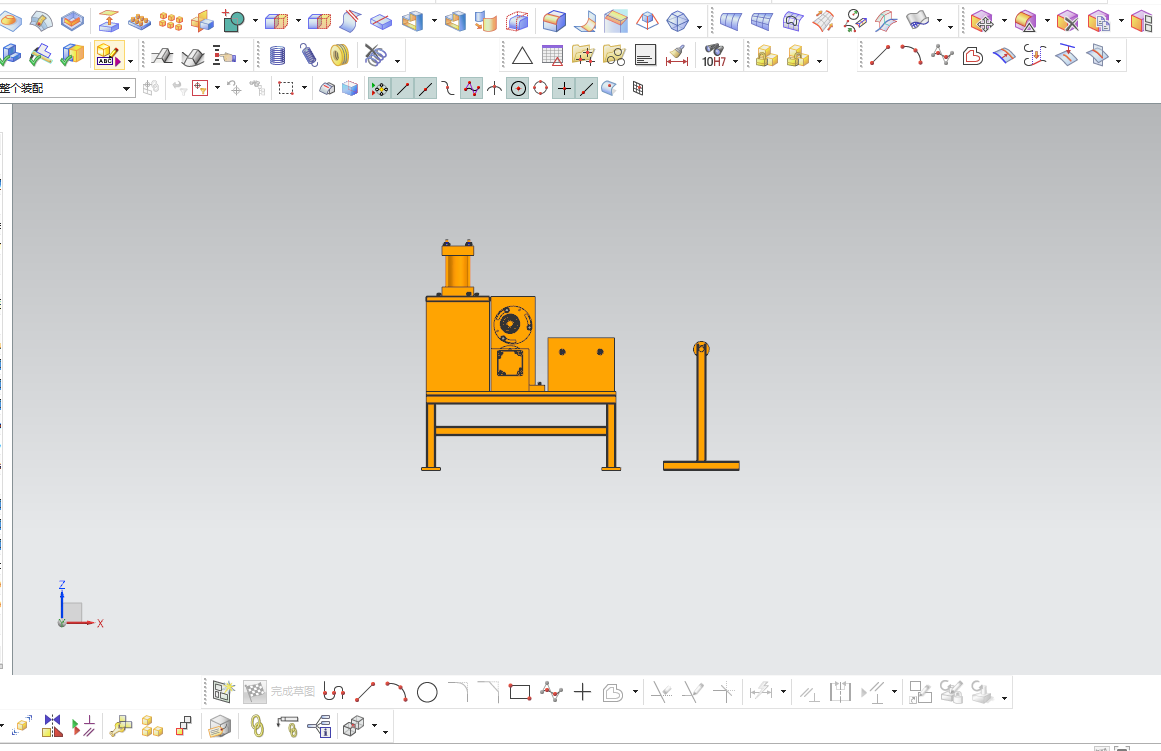This screenshot has width=1161, height=751.
Task: Open the Edge Blend tool
Action: click(554, 21)
